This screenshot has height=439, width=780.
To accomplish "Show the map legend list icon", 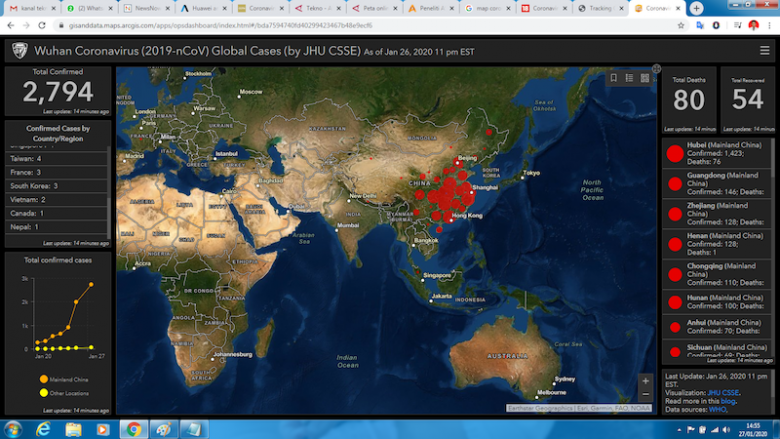I will click(x=630, y=77).
